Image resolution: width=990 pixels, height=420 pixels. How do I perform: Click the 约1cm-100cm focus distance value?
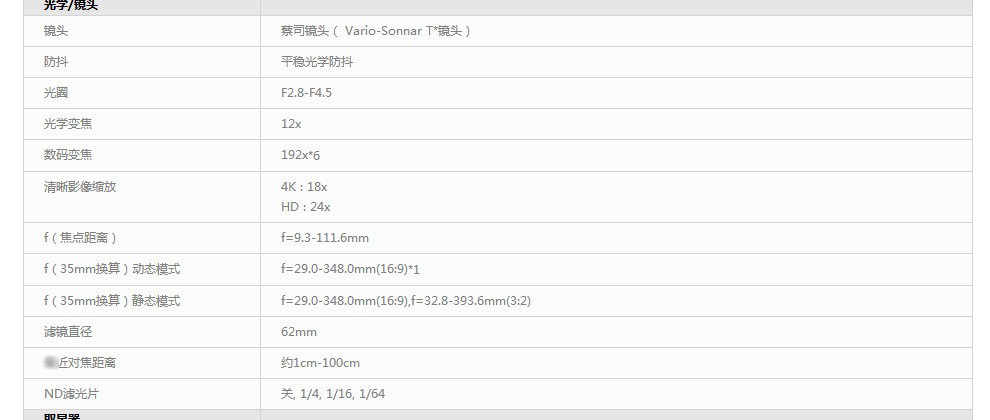click(320, 363)
